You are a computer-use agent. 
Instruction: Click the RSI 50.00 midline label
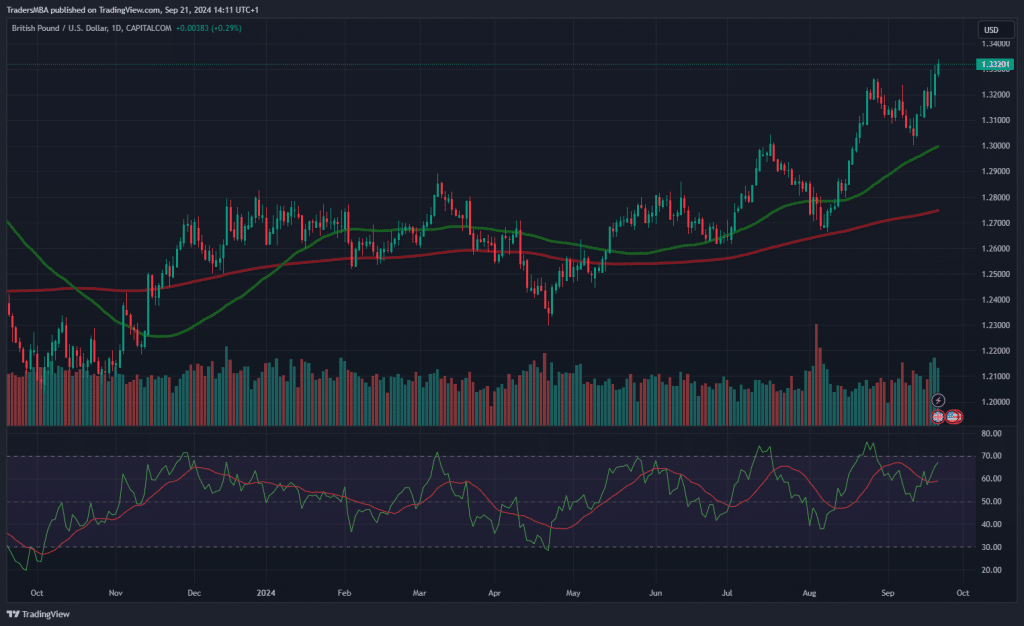992,502
